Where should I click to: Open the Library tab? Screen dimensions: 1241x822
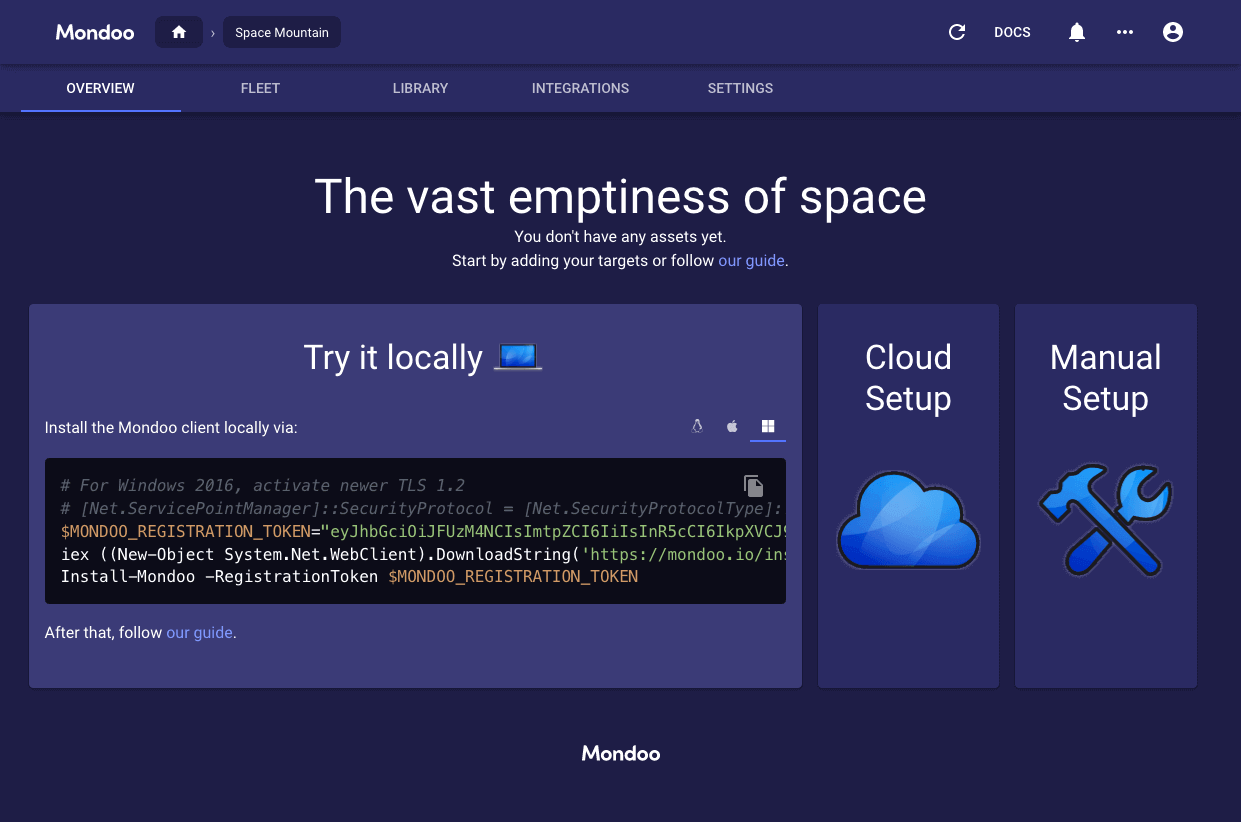(x=420, y=88)
